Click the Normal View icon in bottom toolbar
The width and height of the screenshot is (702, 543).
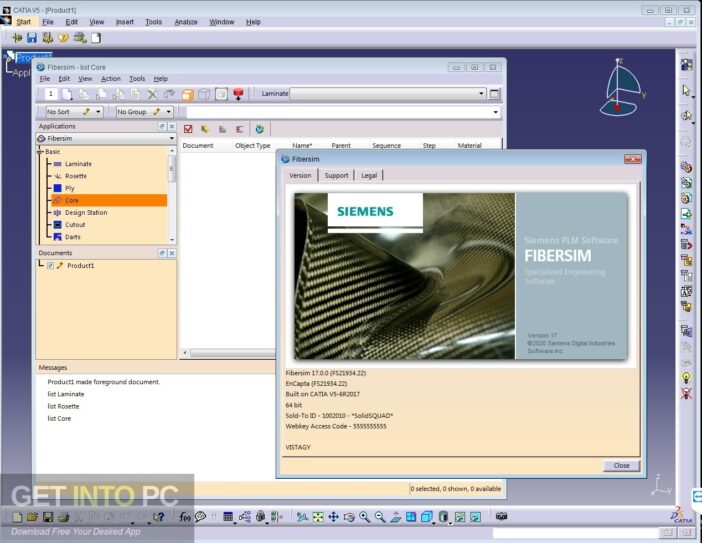[396, 517]
